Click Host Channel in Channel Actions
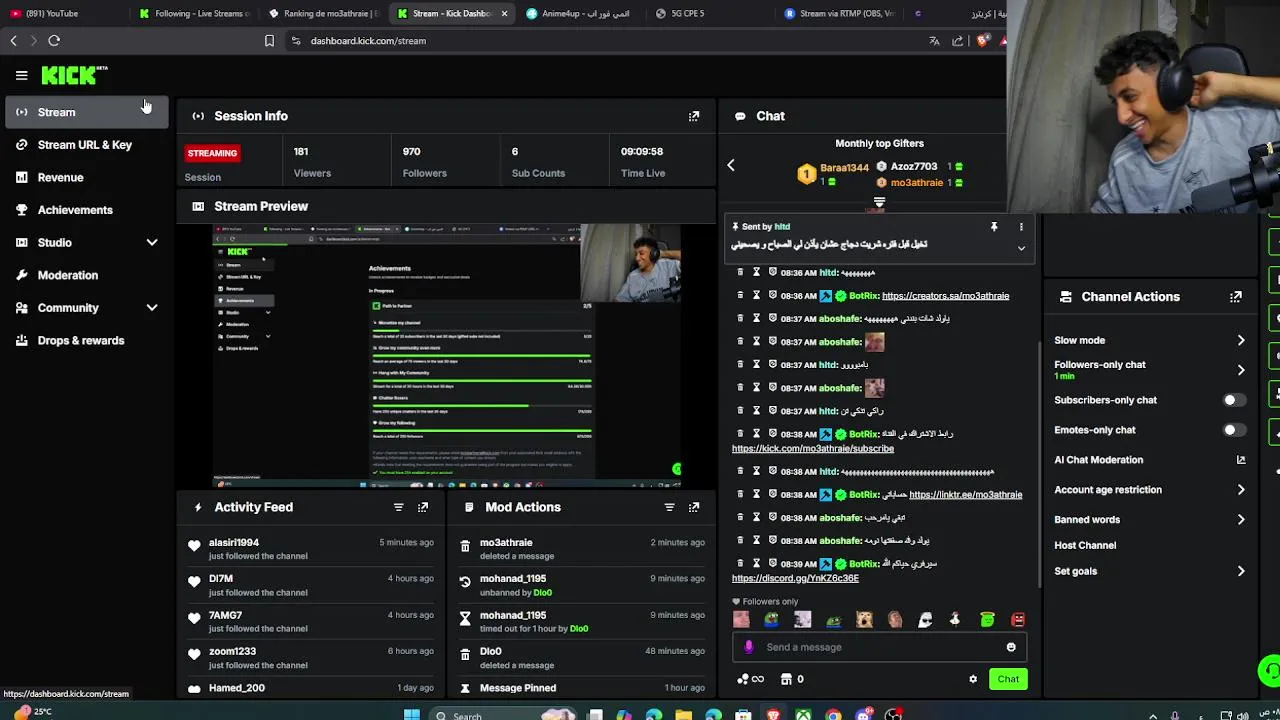This screenshot has height=720, width=1280. (x=1085, y=546)
